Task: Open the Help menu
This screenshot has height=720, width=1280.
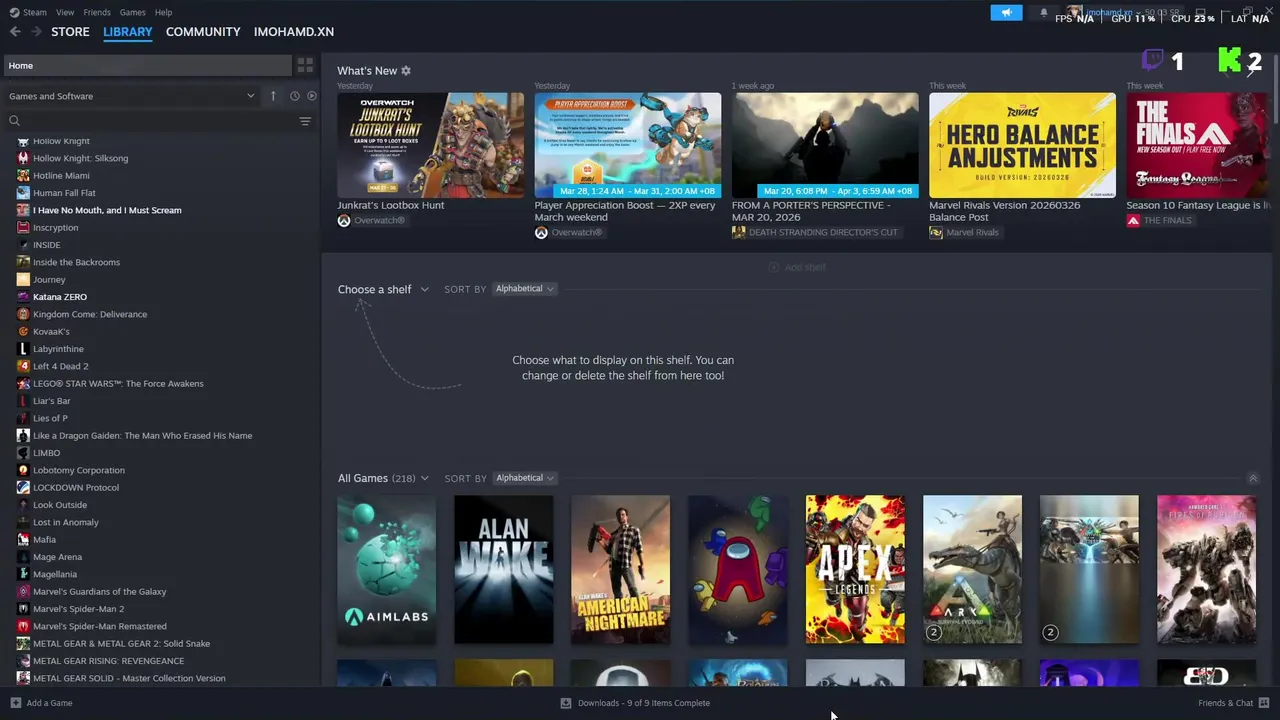Action: point(163,12)
